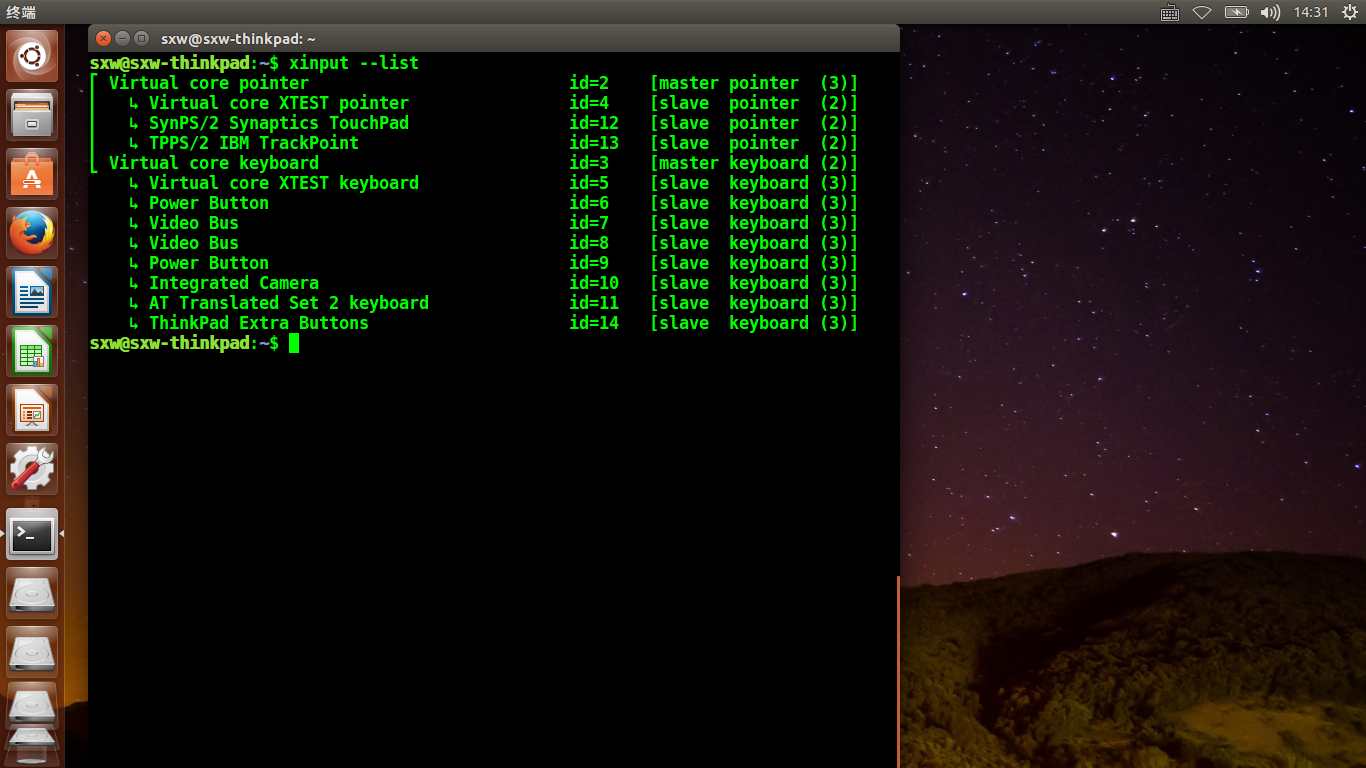Click the Virtual core pointer line
Viewport: 1366px width, 768px height.
(x=473, y=83)
